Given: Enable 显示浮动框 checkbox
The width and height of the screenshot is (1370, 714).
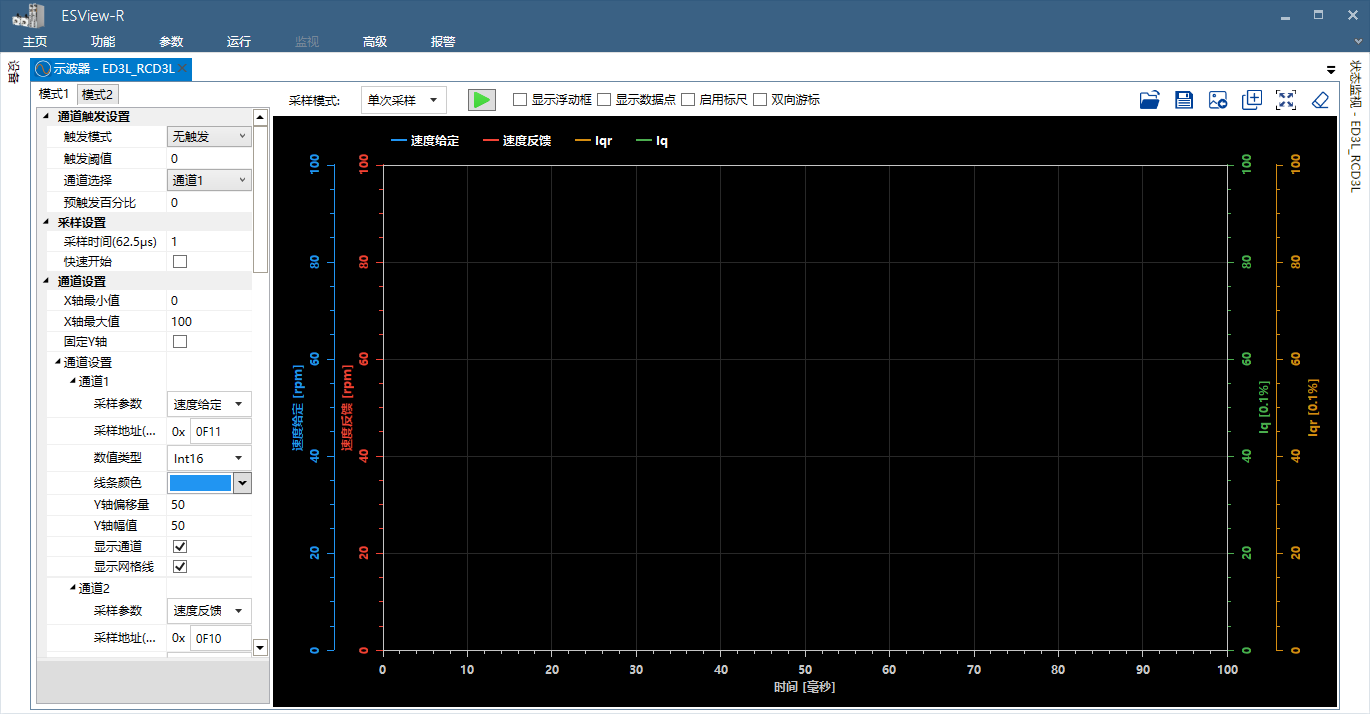Looking at the screenshot, I should pos(519,100).
